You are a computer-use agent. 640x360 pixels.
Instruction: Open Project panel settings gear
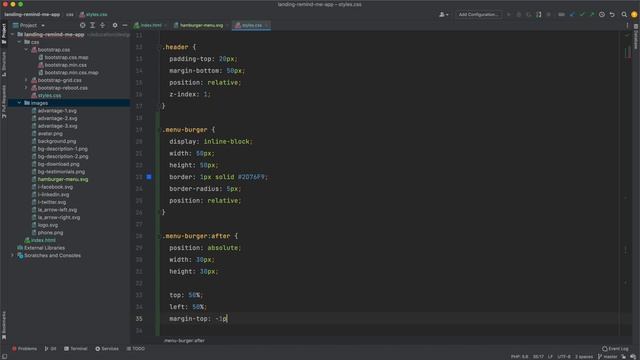pos(115,25)
